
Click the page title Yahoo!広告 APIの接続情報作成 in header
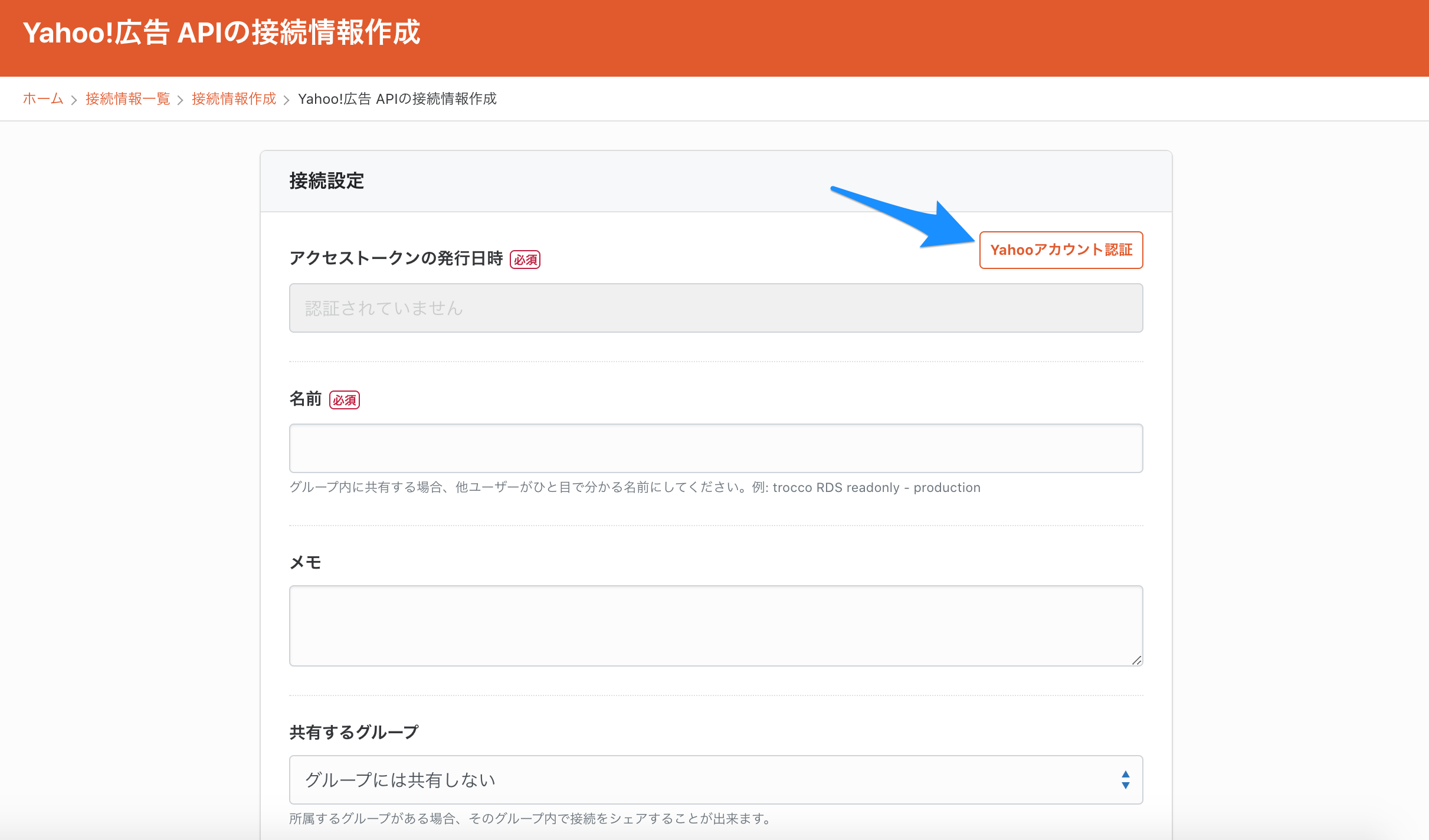221,32
